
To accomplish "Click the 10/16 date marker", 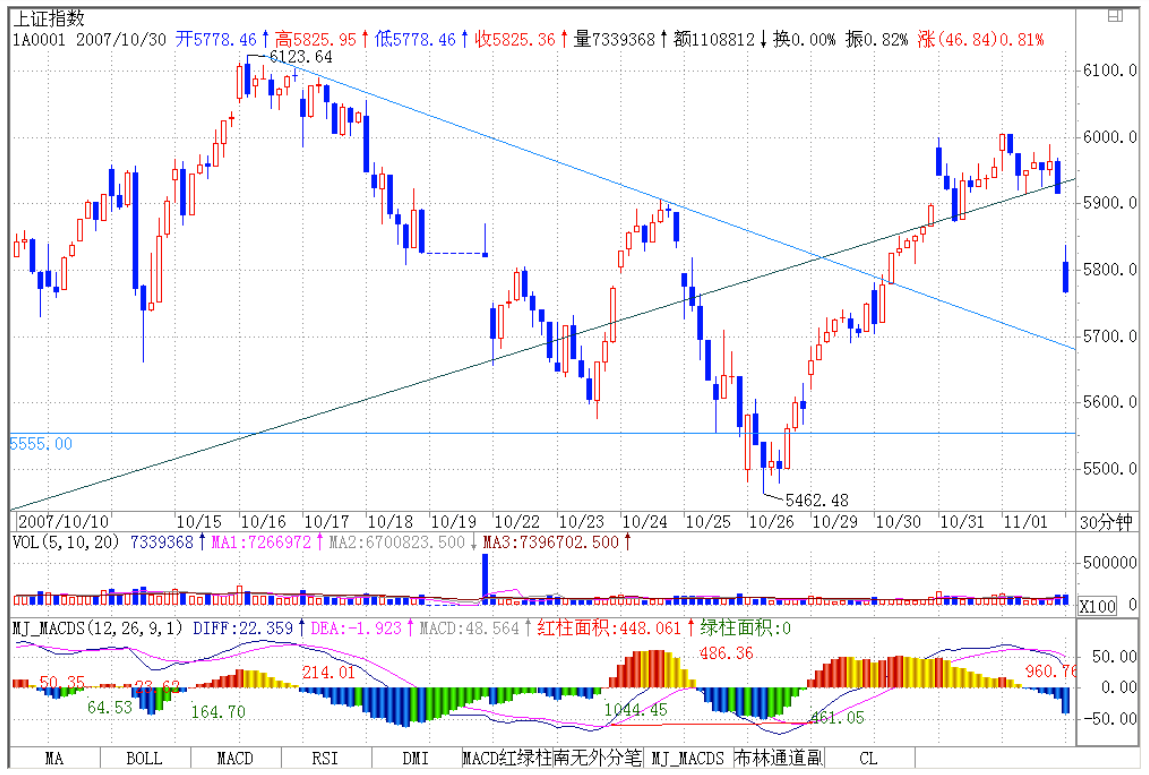I will pos(263,522).
